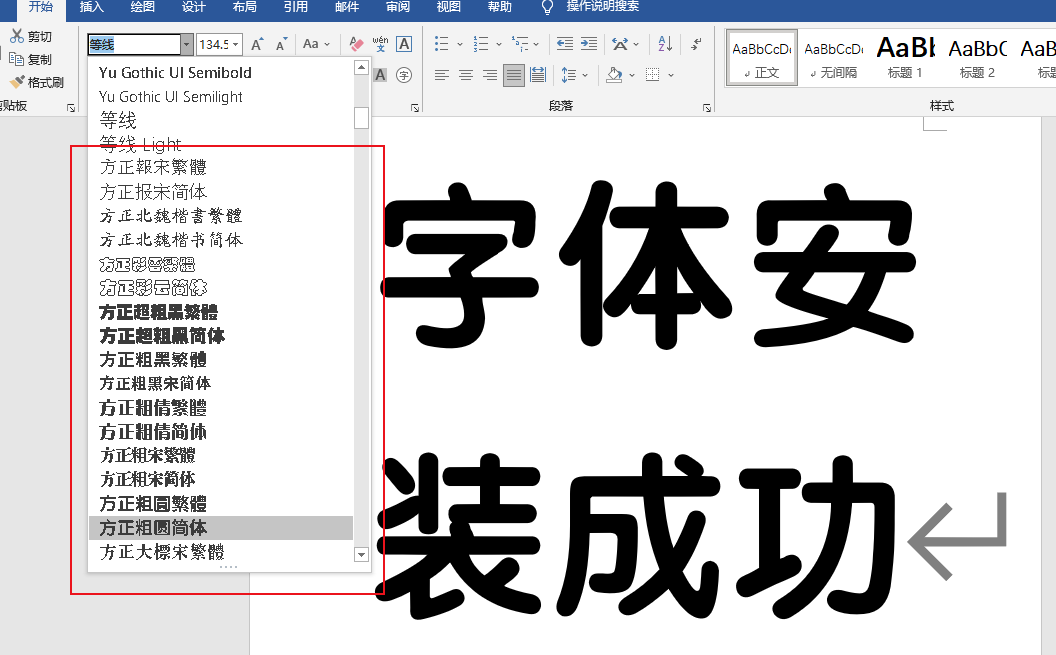Toggle the Character Border A button
The image size is (1056, 655).
[x=404, y=44]
